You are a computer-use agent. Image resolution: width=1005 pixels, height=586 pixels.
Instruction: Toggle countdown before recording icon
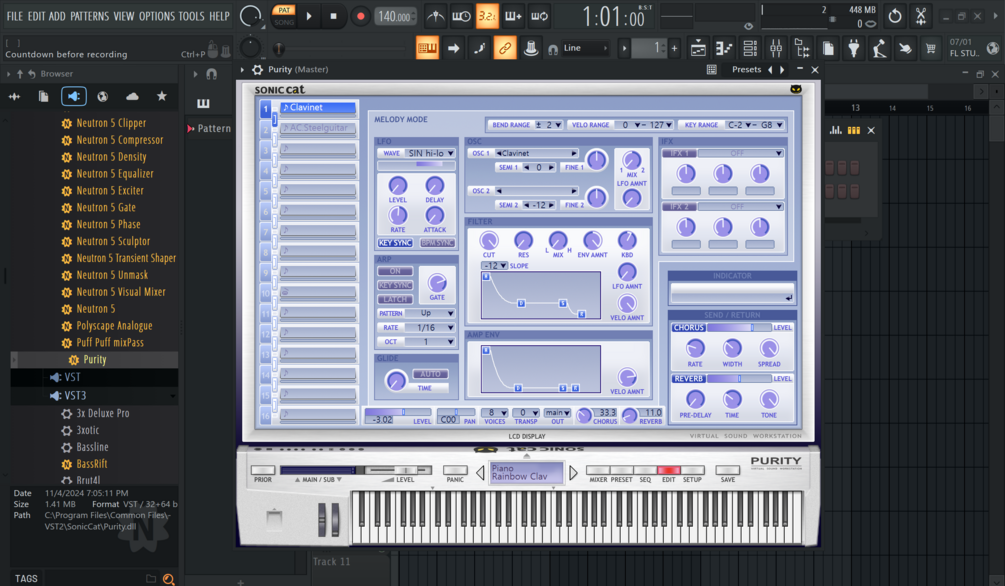pyautogui.click(x=487, y=17)
